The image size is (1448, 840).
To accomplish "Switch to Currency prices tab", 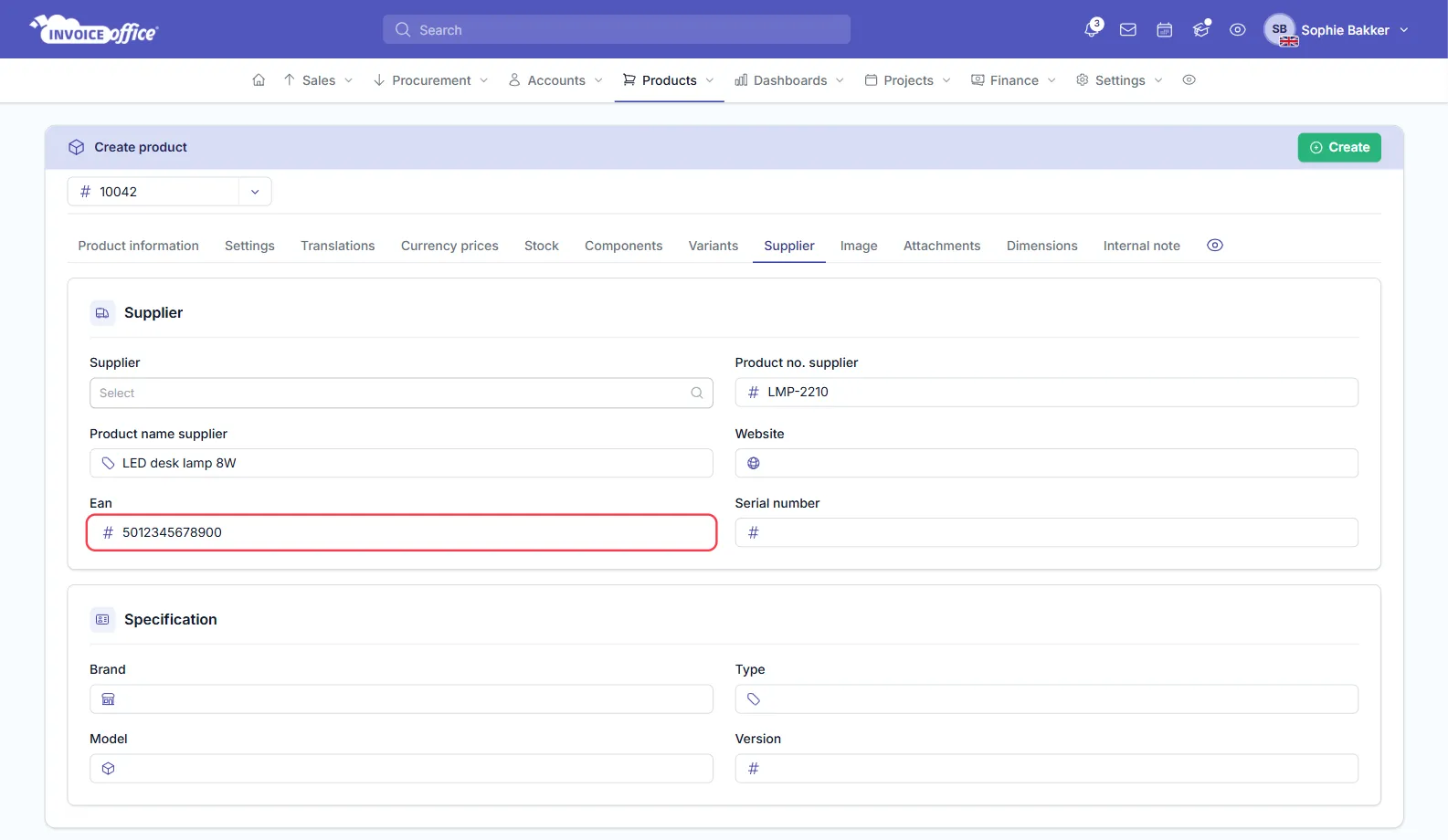I will point(449,246).
